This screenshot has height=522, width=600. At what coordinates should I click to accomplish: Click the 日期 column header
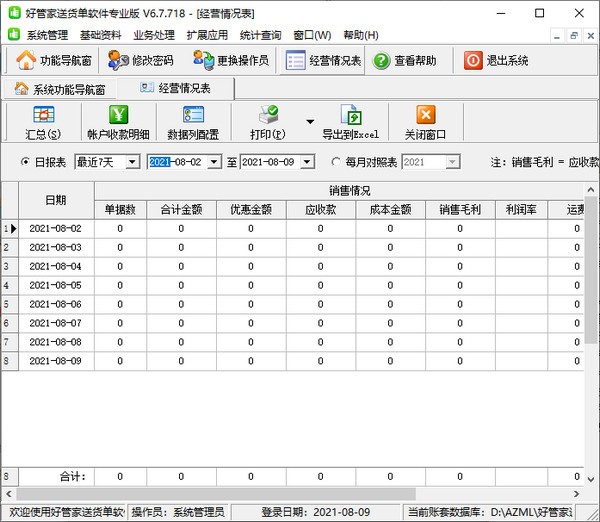56,200
